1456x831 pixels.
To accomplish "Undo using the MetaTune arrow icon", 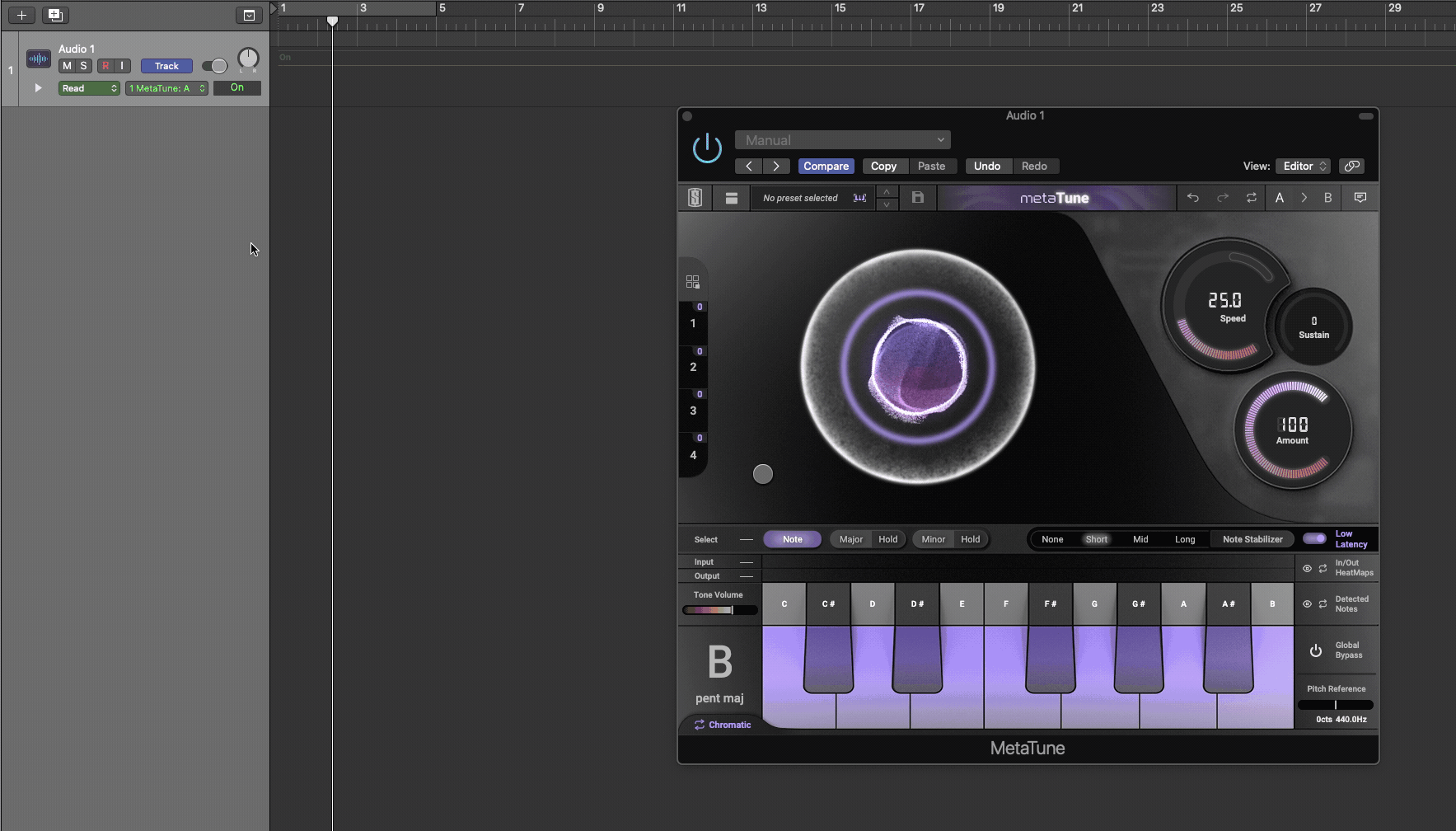I will coord(1192,198).
